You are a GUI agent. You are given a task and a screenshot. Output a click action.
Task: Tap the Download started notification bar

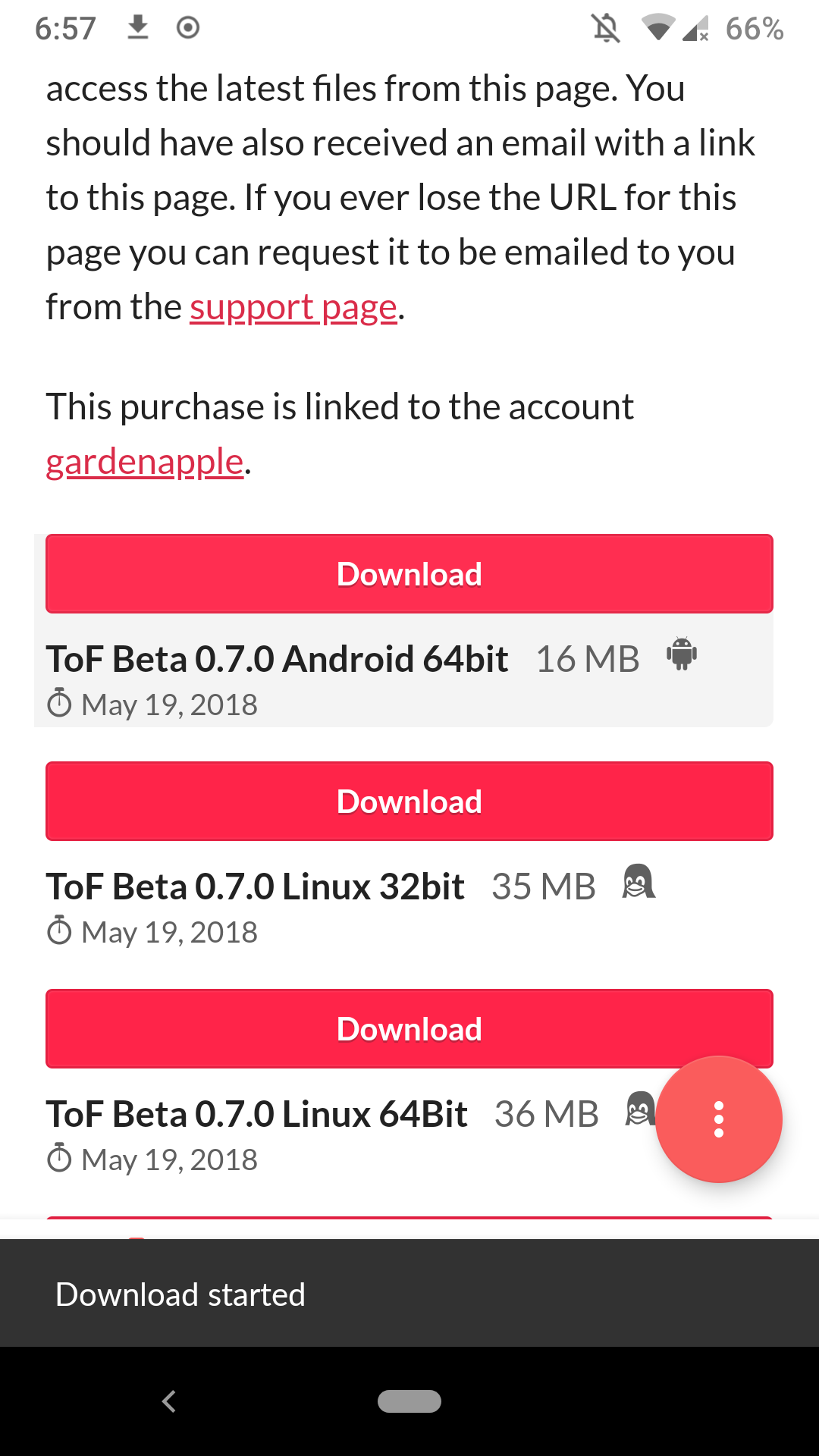click(409, 1294)
